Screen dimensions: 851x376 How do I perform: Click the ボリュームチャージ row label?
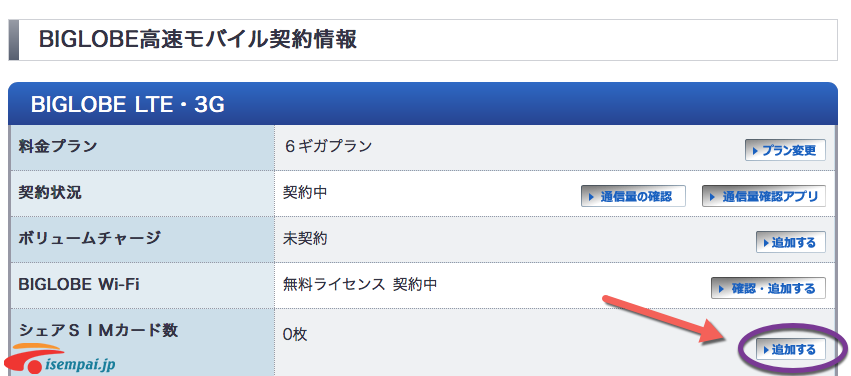pyautogui.click(x=90, y=238)
